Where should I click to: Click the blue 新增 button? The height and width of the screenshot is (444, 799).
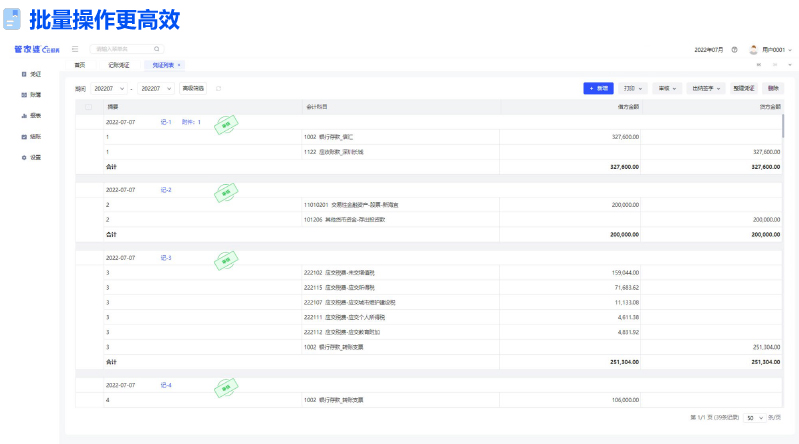tap(598, 89)
